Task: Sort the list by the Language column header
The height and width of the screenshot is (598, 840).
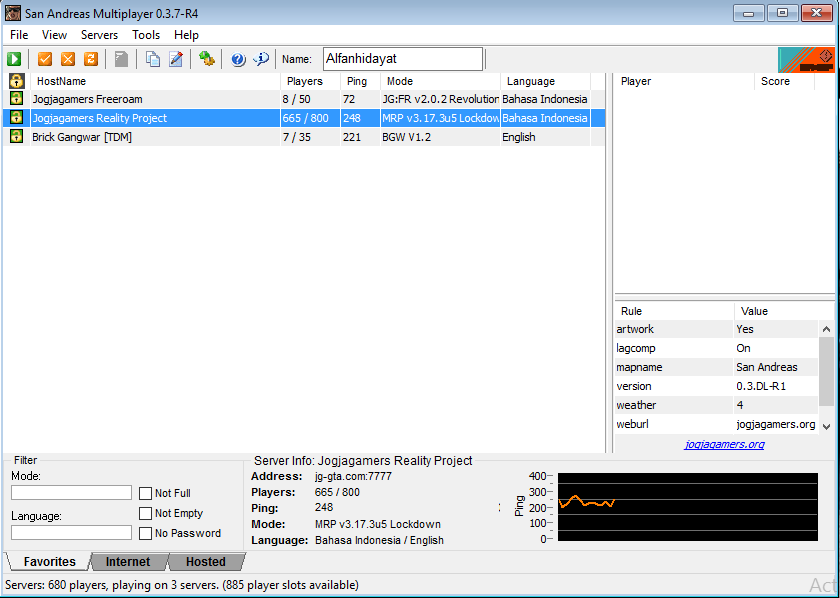Action: 545,81
